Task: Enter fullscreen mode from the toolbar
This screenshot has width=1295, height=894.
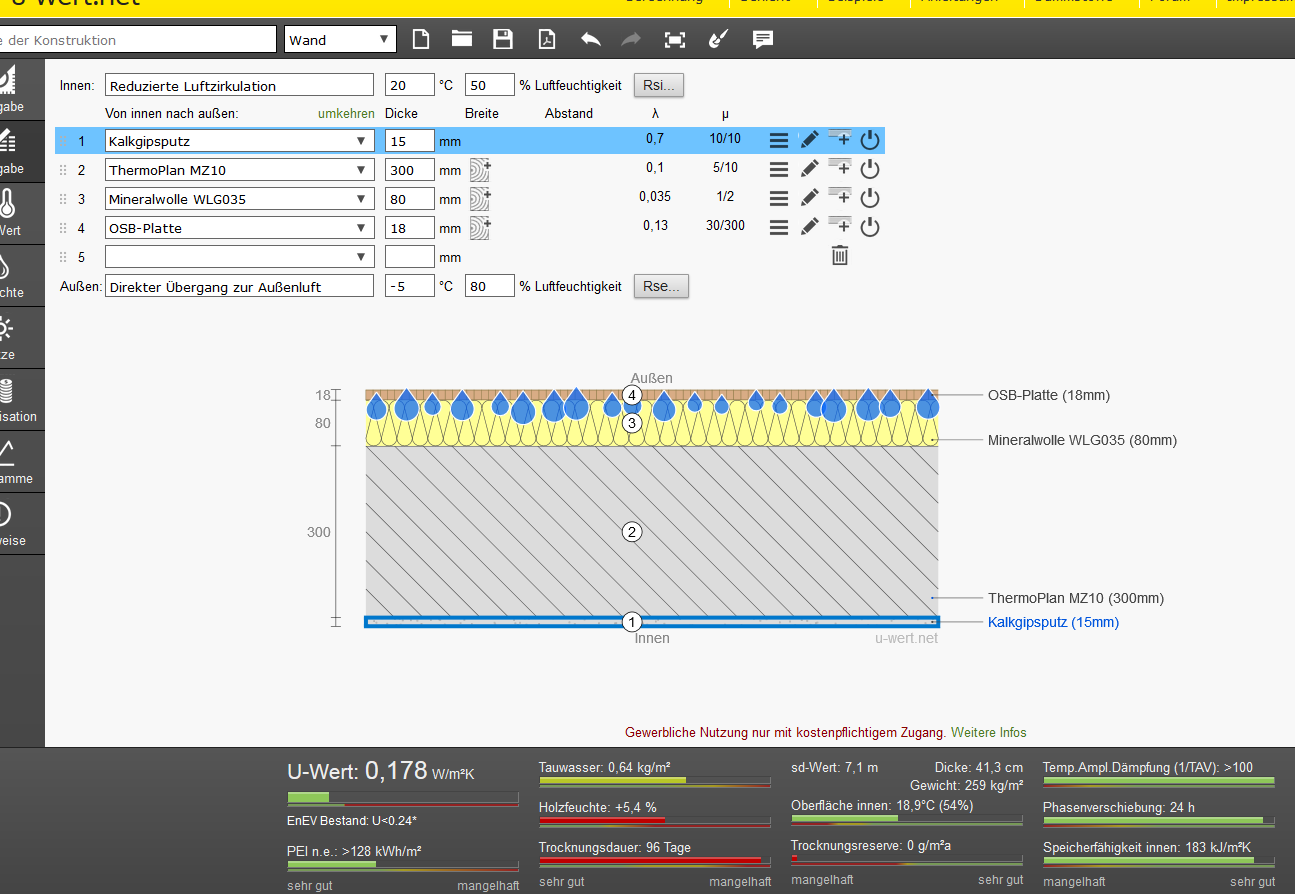Action: click(x=675, y=40)
